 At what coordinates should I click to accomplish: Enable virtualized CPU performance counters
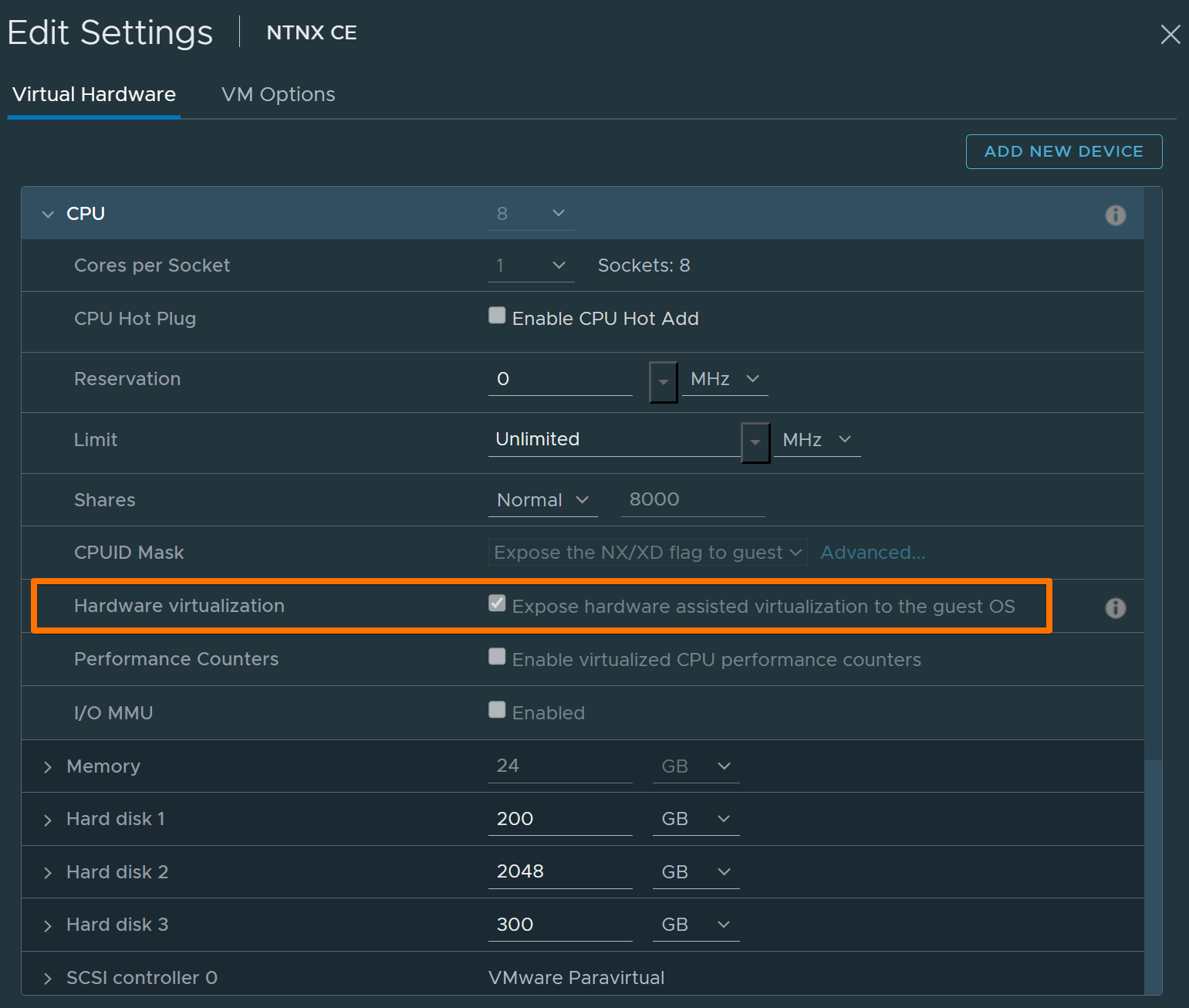pyautogui.click(x=496, y=656)
